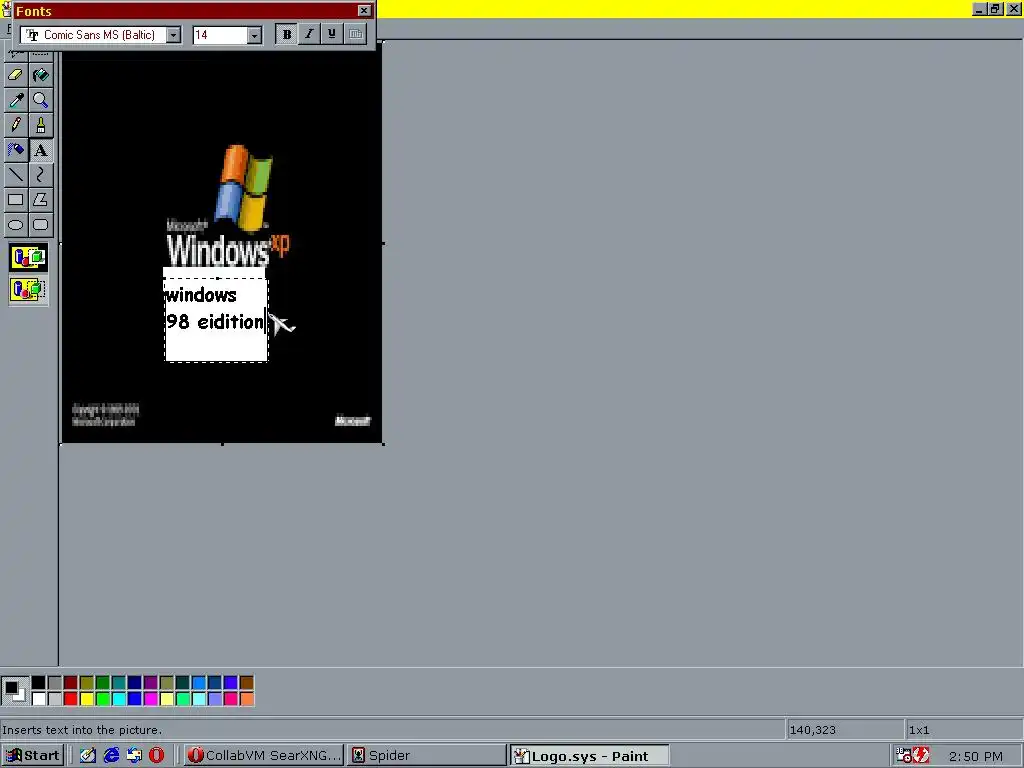1024x768 pixels.
Task: Pick the white color swatch
Action: tap(39, 699)
